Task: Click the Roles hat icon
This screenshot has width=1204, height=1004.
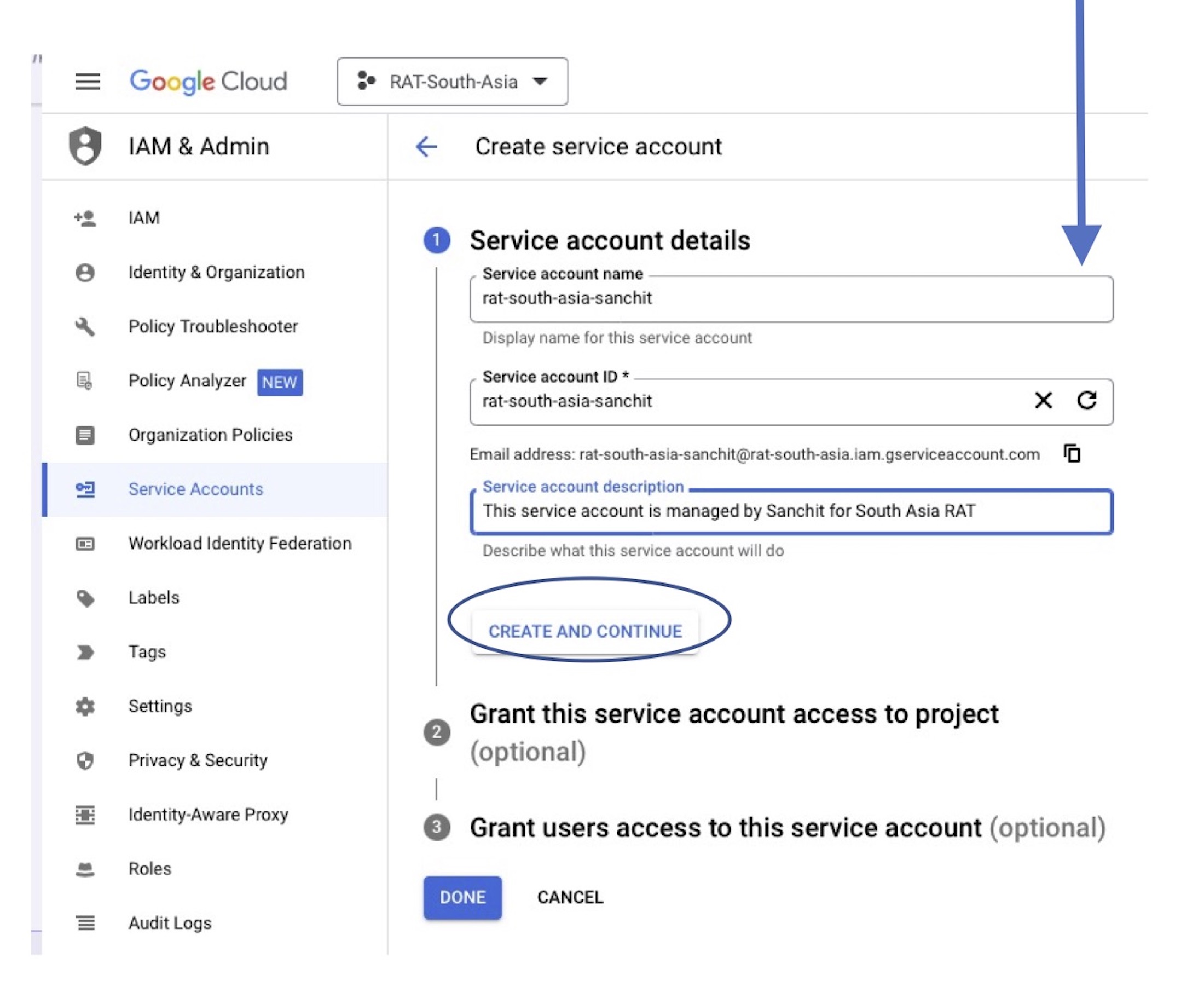Action: click(x=85, y=870)
